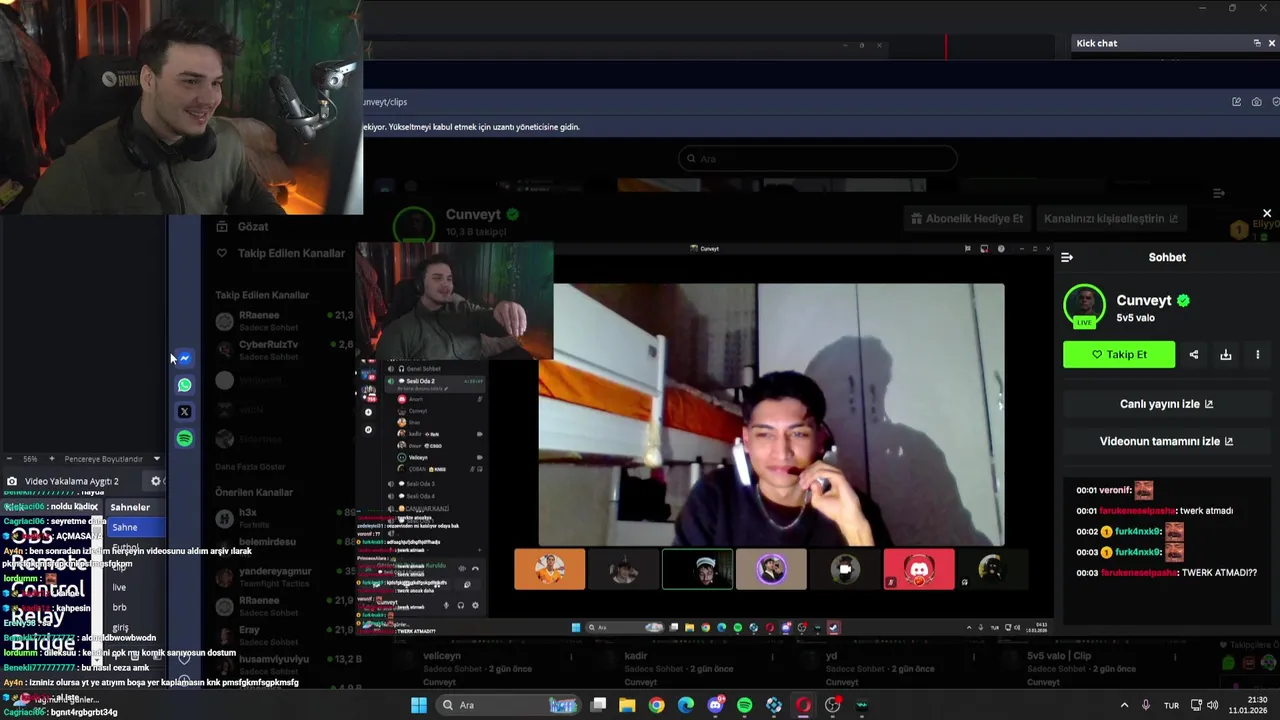Open the Videonun tamamını izle link
Screen dimensions: 1280x720
click(x=1166, y=441)
